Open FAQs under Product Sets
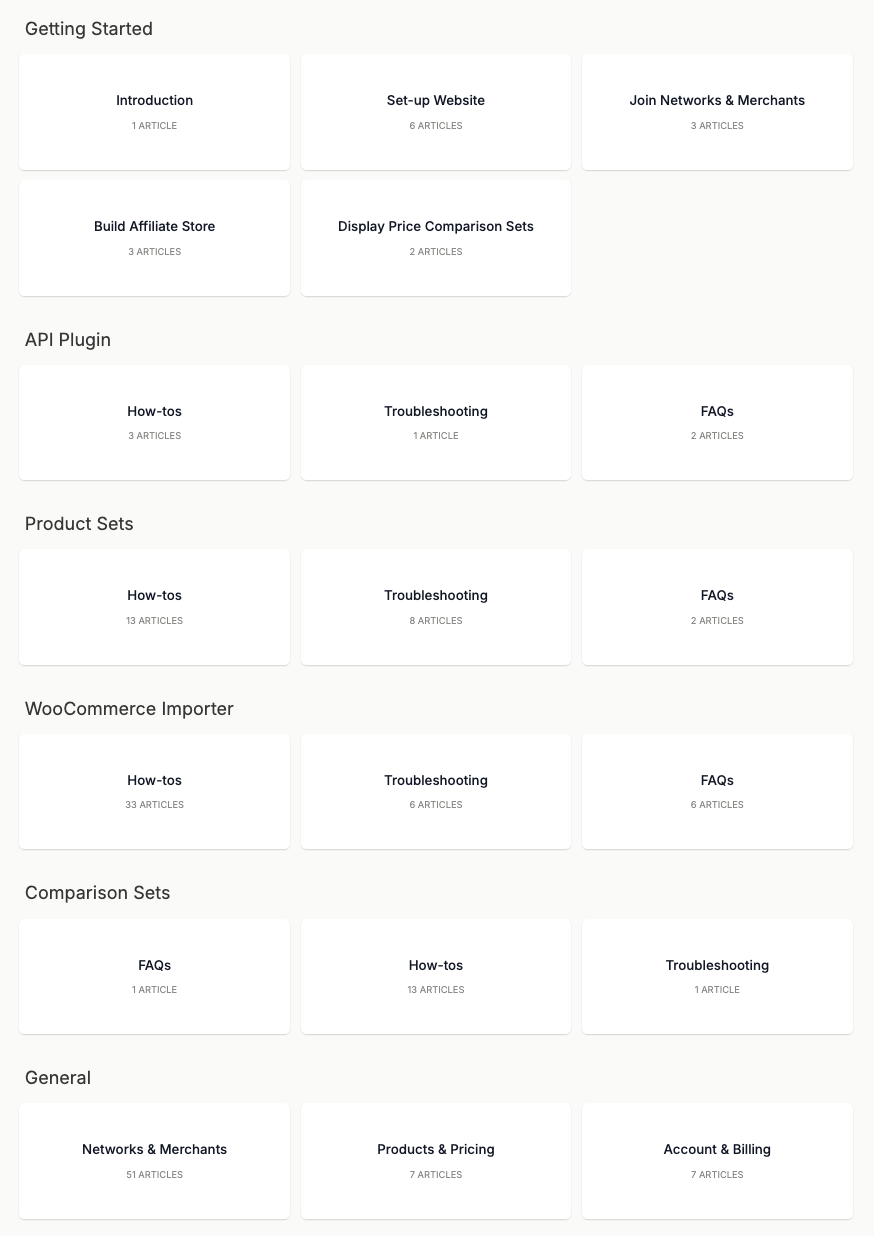 (717, 607)
